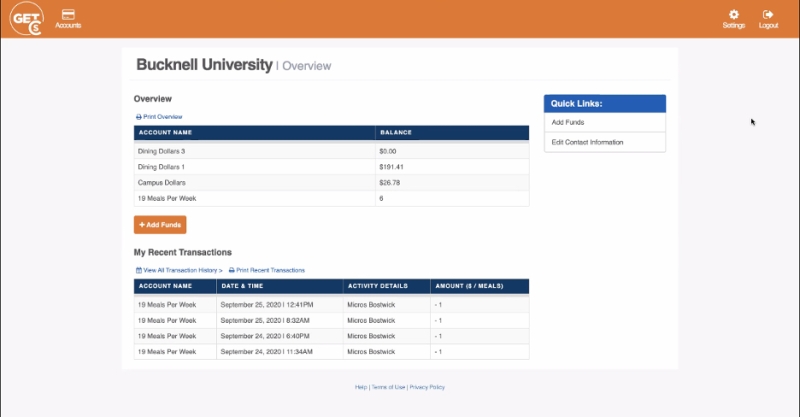Select Edit Contact Information quick link
The image size is (800, 417).
605,142
